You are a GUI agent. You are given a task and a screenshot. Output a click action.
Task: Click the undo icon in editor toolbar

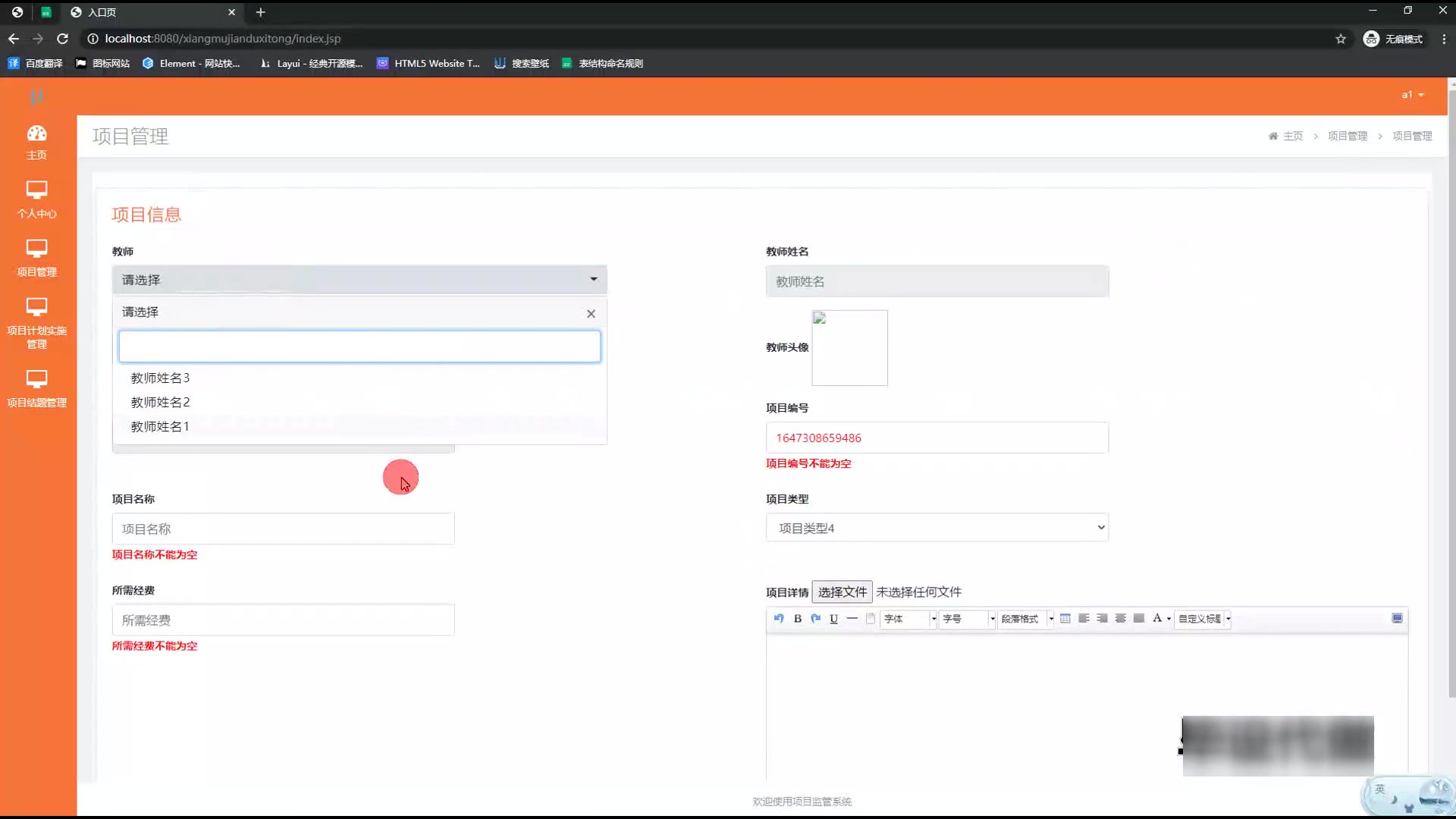tap(779, 619)
